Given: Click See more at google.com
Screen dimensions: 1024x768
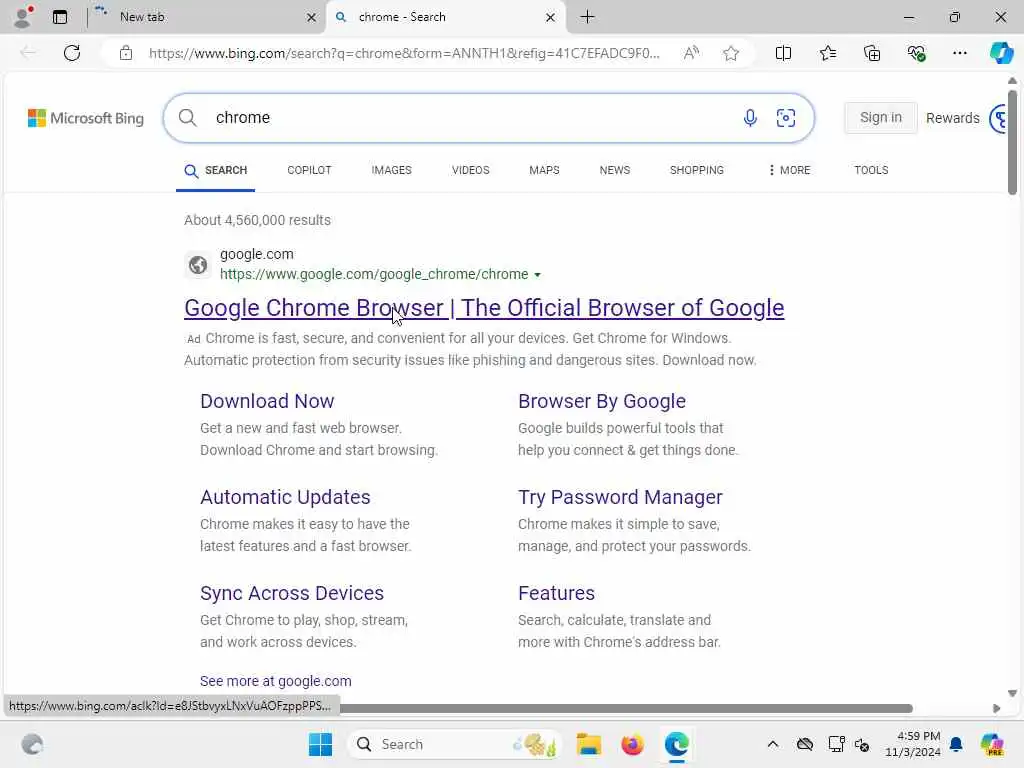Looking at the screenshot, I should 275,681.
